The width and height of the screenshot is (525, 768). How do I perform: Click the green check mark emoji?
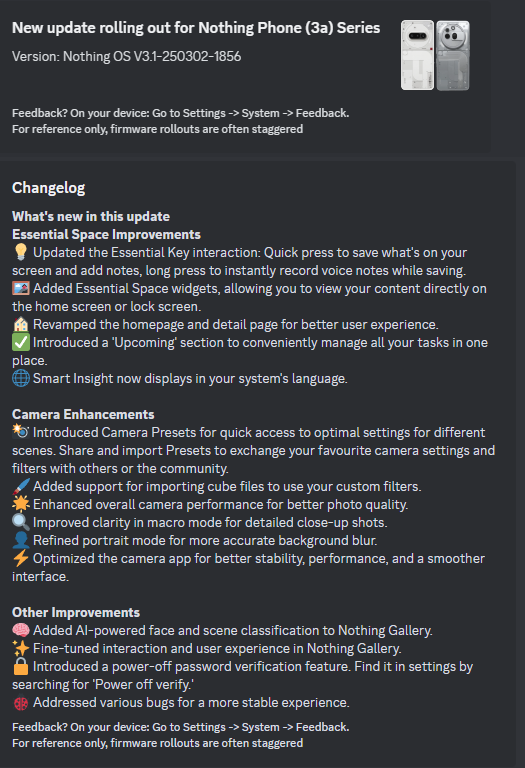pyautogui.click(x=21, y=342)
